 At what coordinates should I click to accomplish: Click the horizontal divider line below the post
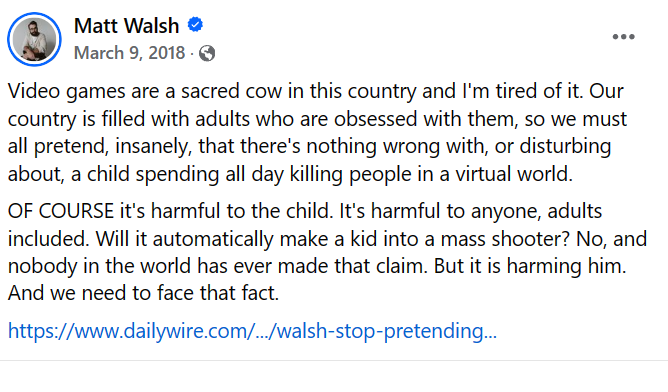point(334,361)
